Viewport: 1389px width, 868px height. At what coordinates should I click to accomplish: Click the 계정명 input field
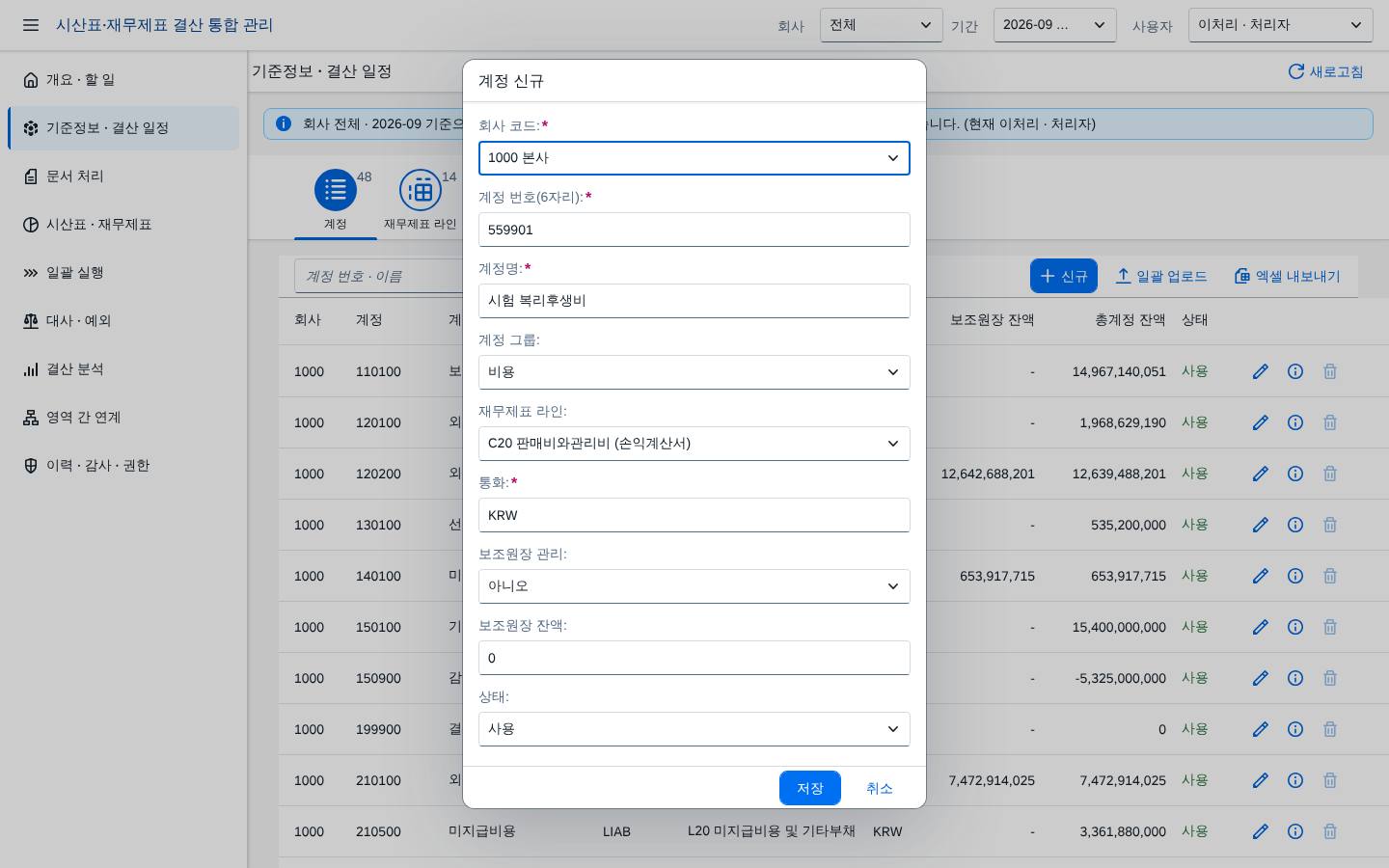click(x=694, y=301)
